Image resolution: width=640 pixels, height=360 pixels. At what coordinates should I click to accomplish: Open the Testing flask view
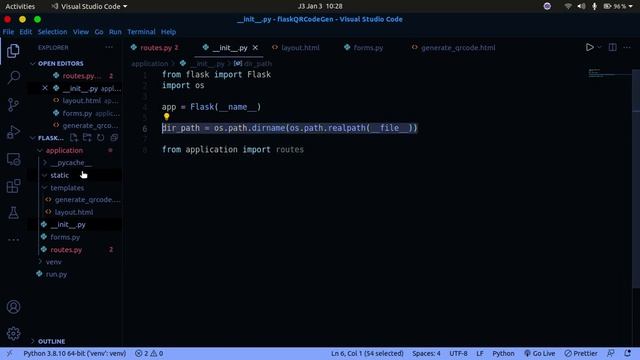tap(13, 213)
